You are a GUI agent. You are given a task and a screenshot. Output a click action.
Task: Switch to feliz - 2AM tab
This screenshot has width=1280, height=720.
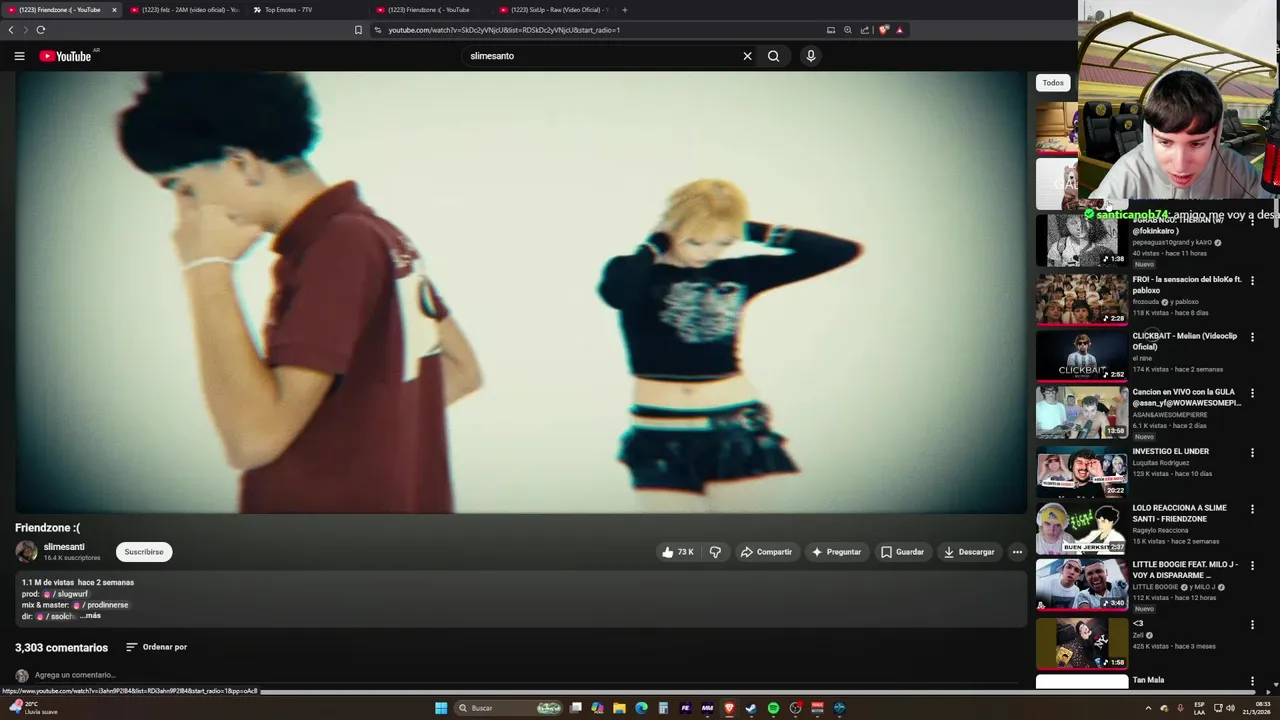185,10
